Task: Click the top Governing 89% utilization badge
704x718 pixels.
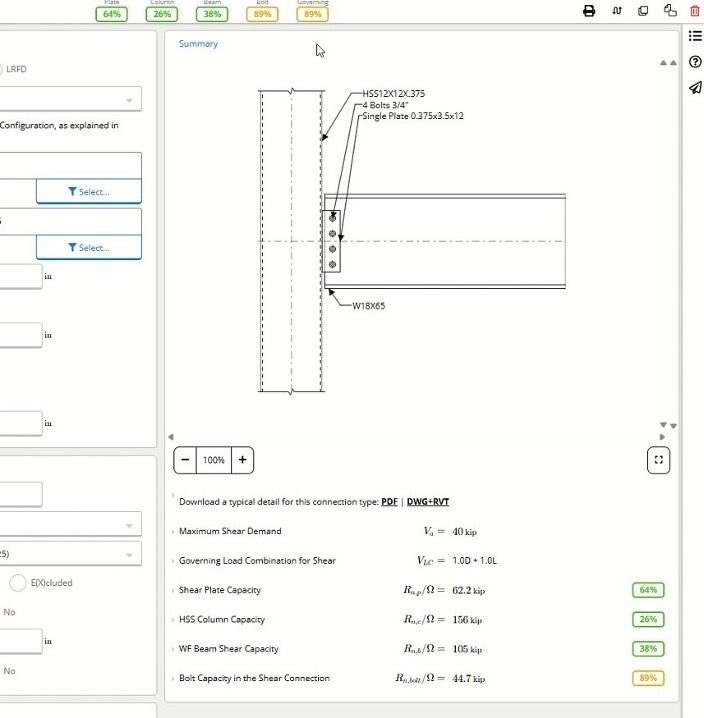Action: coord(312,14)
